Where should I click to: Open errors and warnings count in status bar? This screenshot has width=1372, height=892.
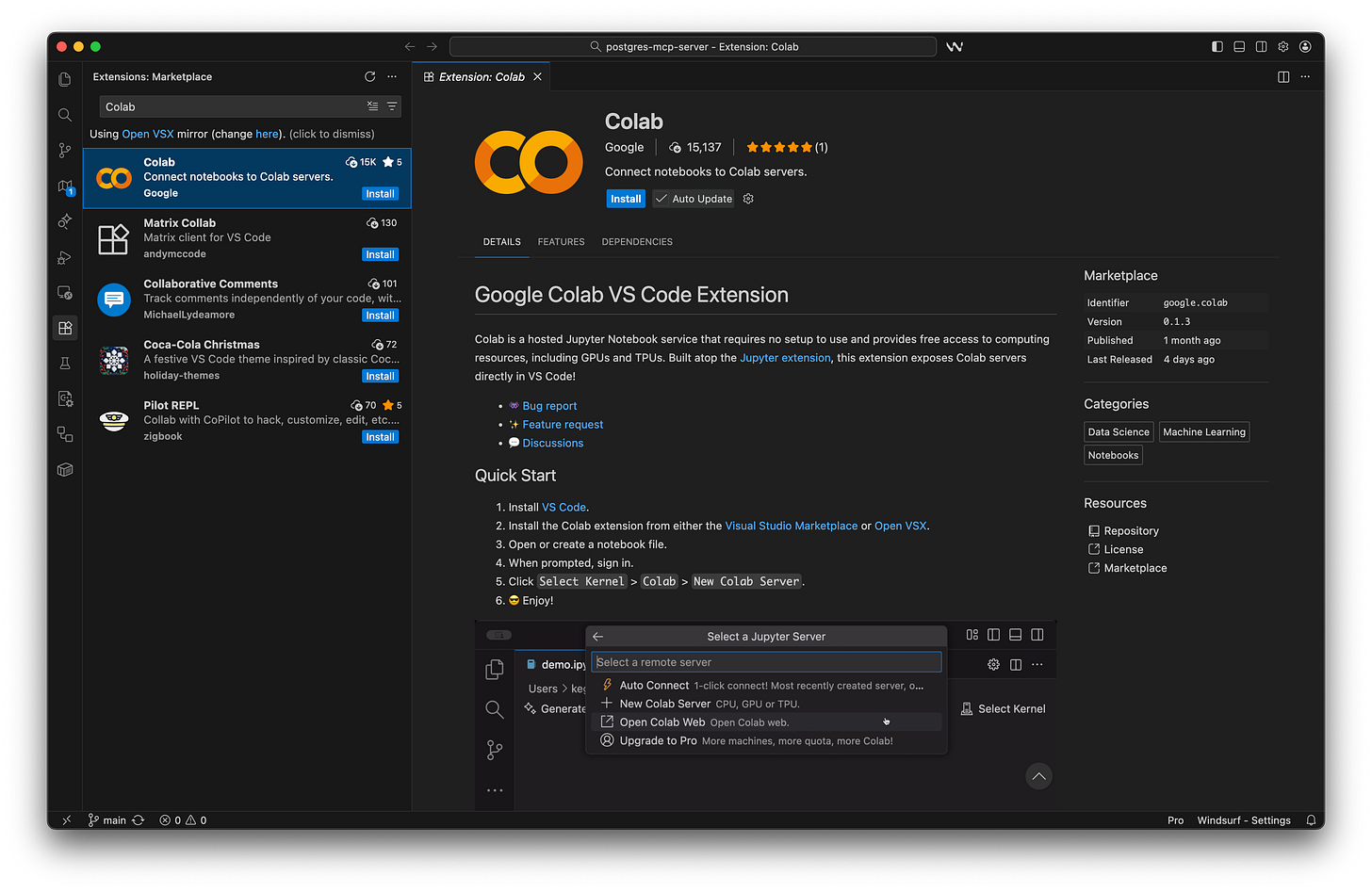(183, 820)
